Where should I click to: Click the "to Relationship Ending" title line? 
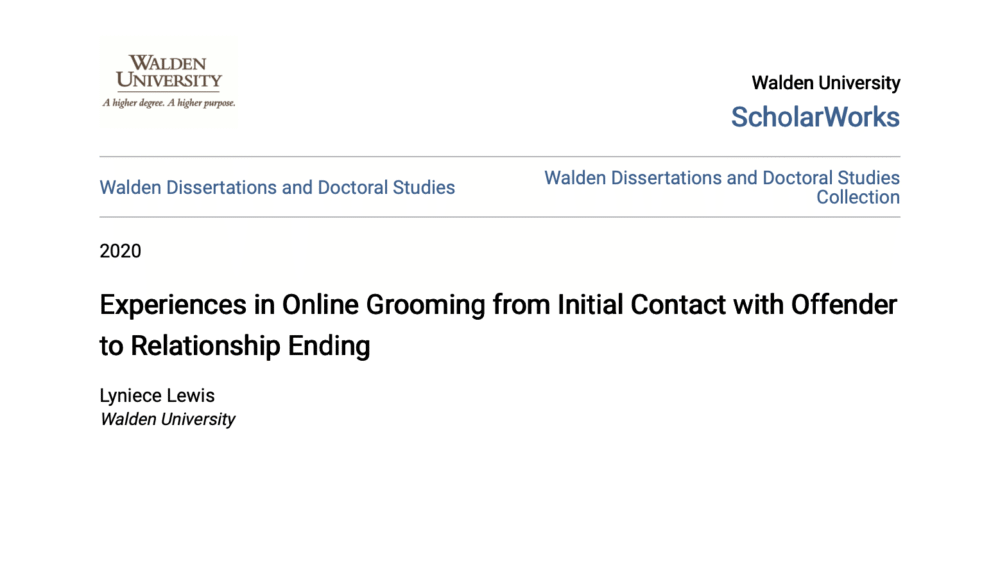(x=235, y=346)
